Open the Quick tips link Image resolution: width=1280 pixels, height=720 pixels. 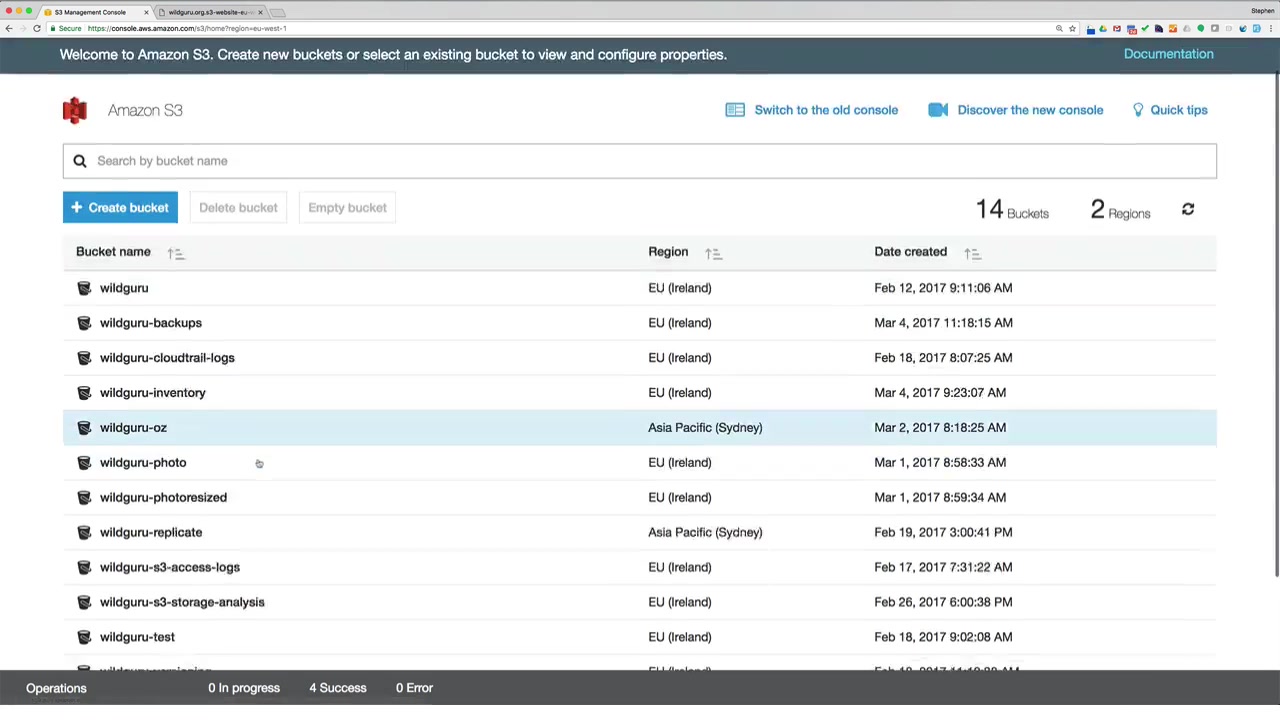click(x=1179, y=110)
